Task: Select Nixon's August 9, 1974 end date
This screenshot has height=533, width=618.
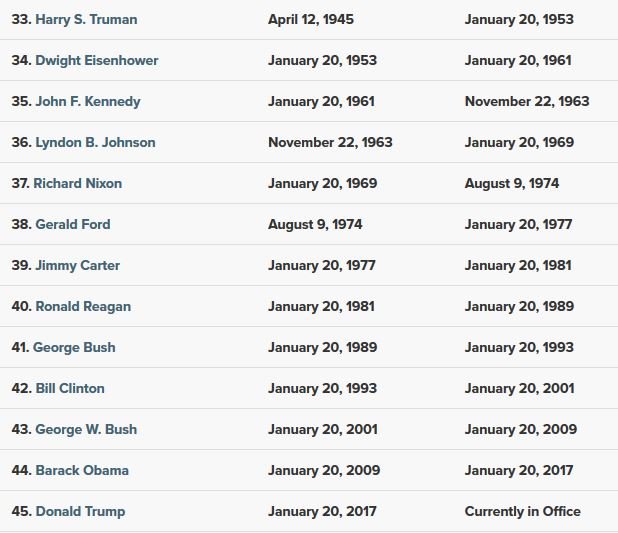Action: point(512,183)
